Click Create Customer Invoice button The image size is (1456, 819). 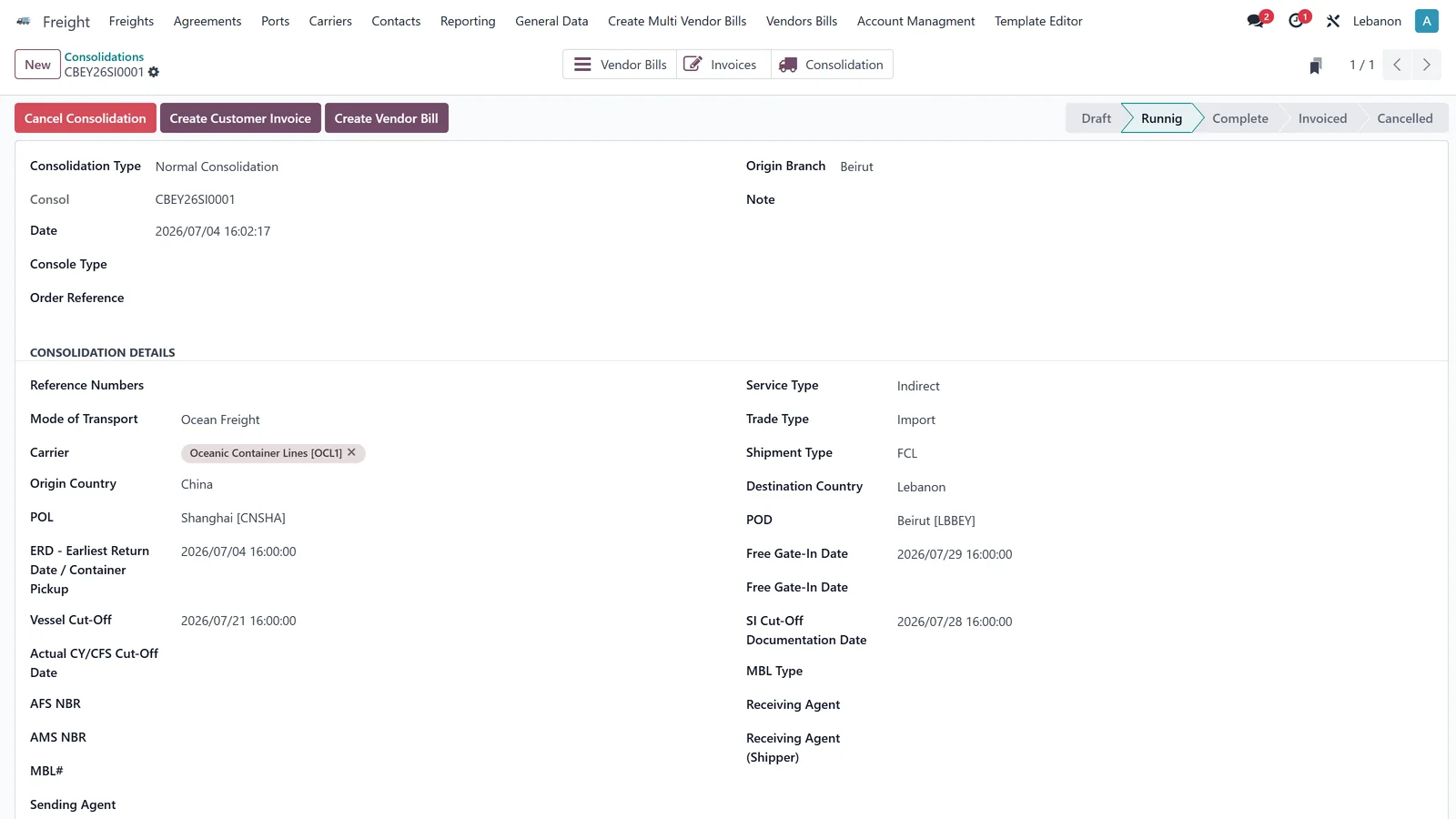tap(240, 118)
